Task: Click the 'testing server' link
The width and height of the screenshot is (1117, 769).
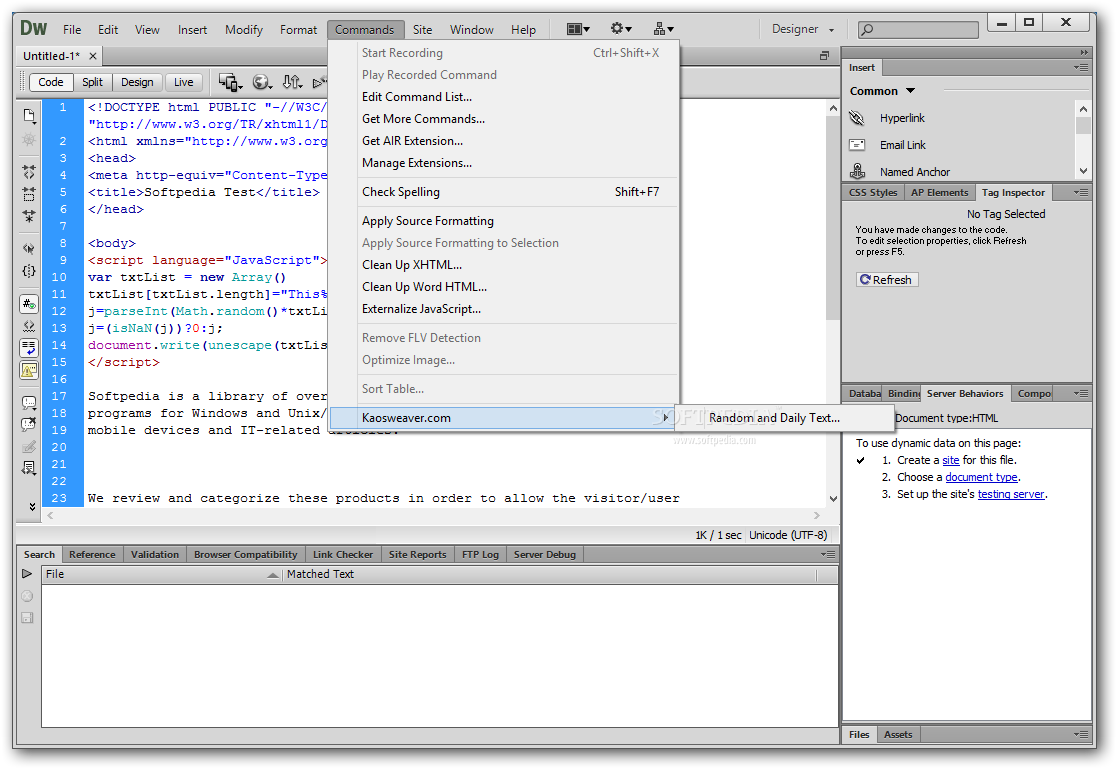Action: [x=1010, y=495]
